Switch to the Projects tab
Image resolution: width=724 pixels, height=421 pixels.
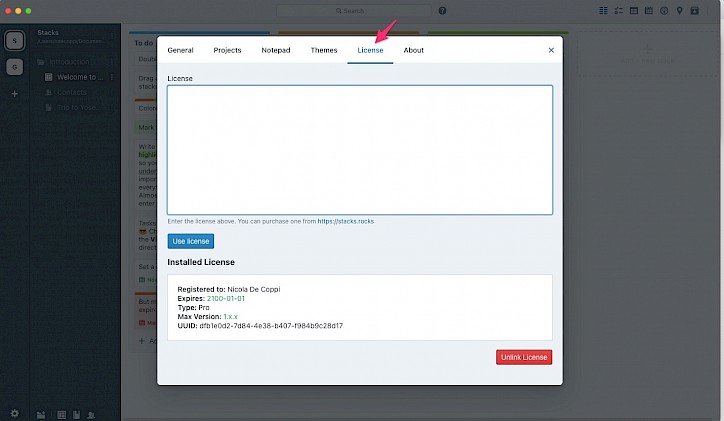[227, 50]
